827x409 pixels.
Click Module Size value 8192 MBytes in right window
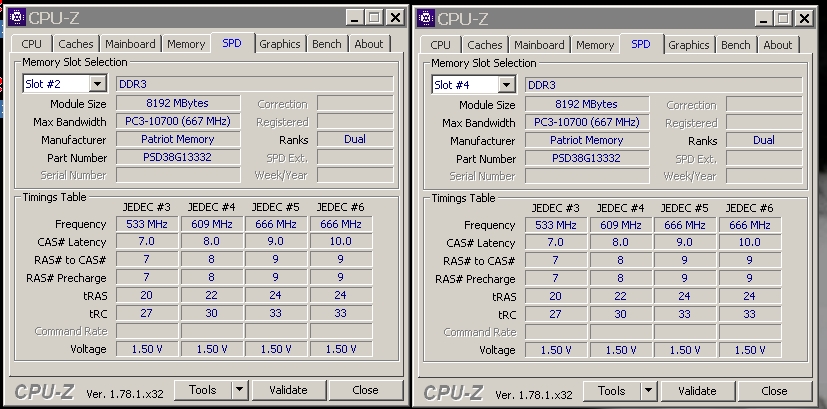point(586,104)
